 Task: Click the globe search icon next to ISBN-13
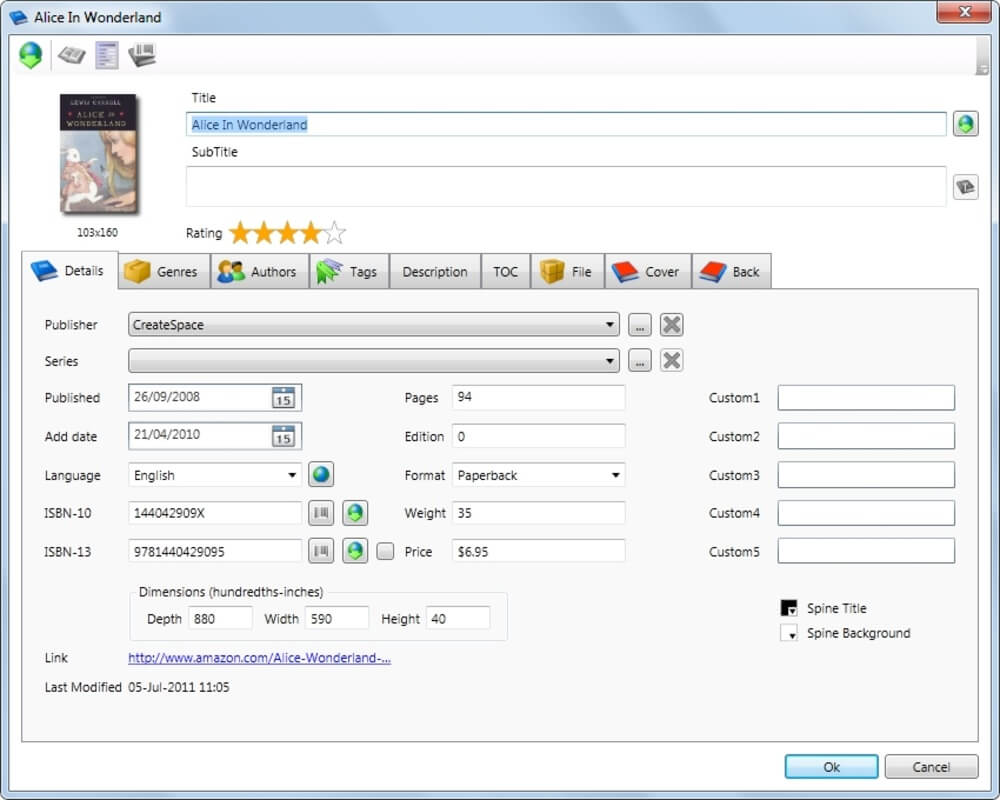pyautogui.click(x=355, y=551)
